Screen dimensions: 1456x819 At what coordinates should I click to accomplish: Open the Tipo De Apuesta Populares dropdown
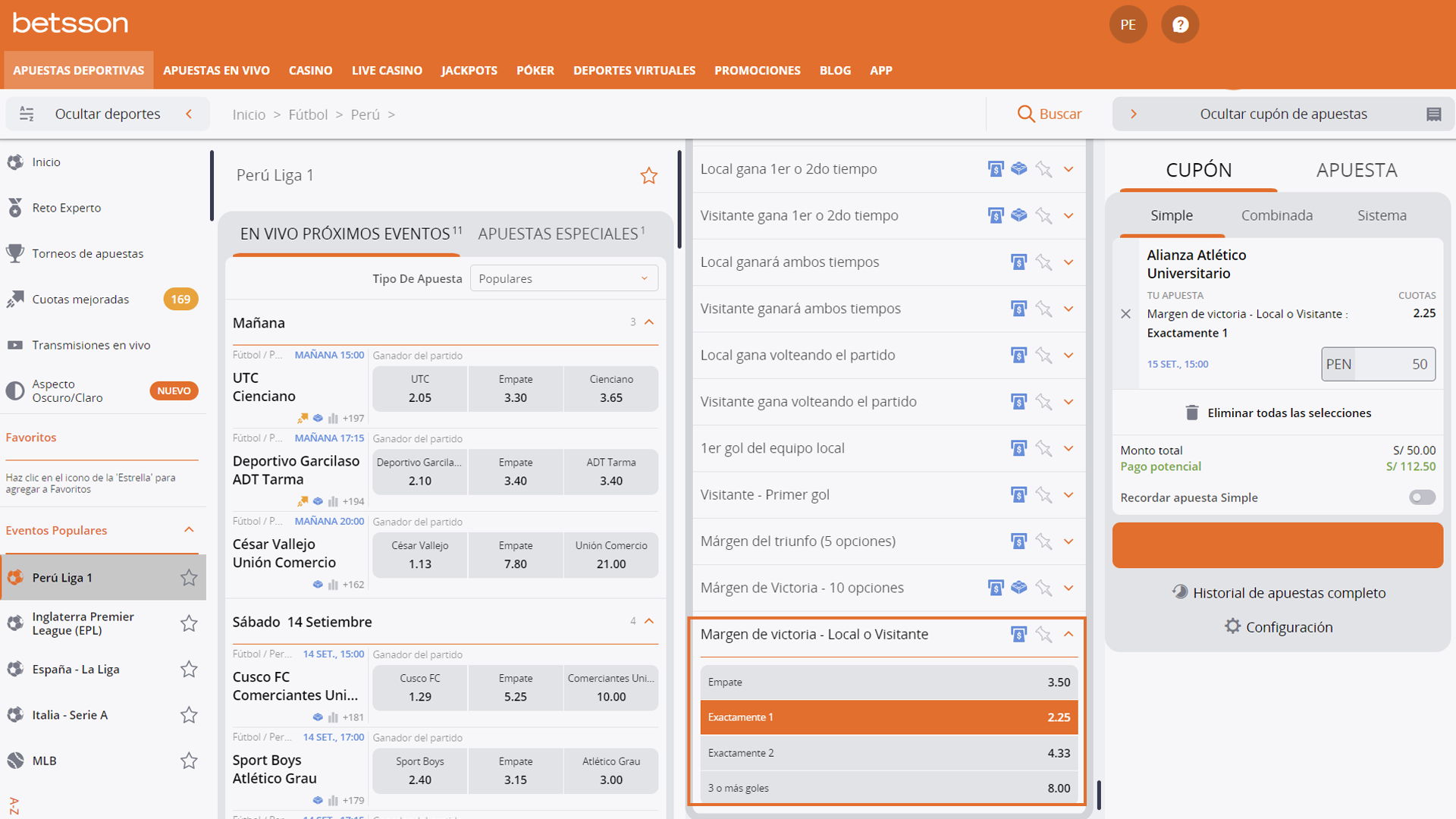click(563, 278)
